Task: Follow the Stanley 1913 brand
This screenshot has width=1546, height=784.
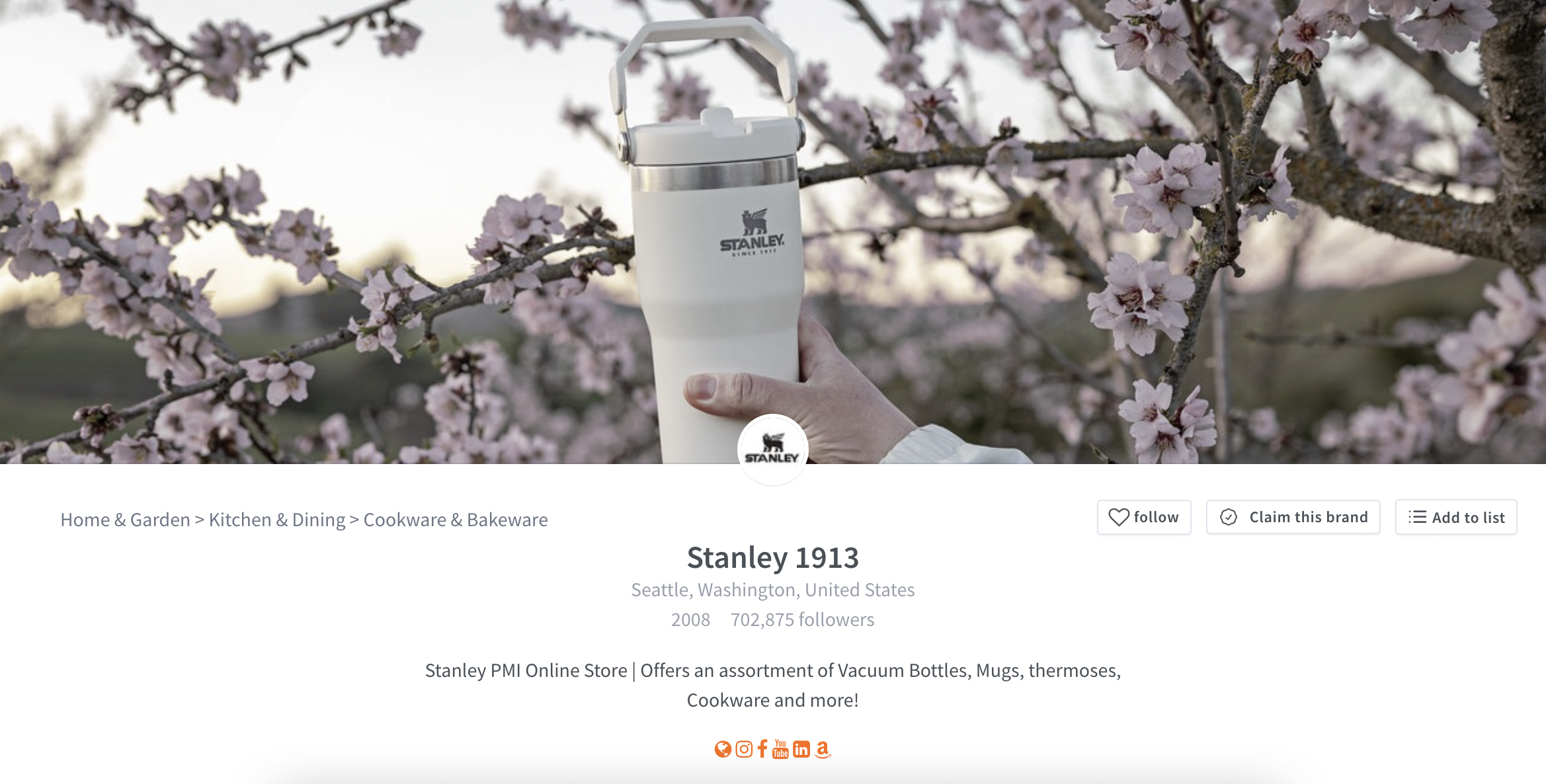Action: click(1144, 517)
